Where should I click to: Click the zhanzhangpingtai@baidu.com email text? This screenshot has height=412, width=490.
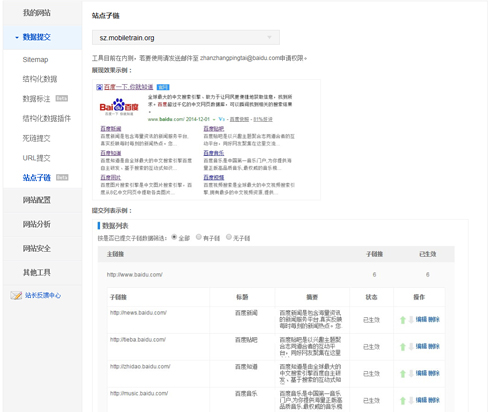tap(239, 58)
